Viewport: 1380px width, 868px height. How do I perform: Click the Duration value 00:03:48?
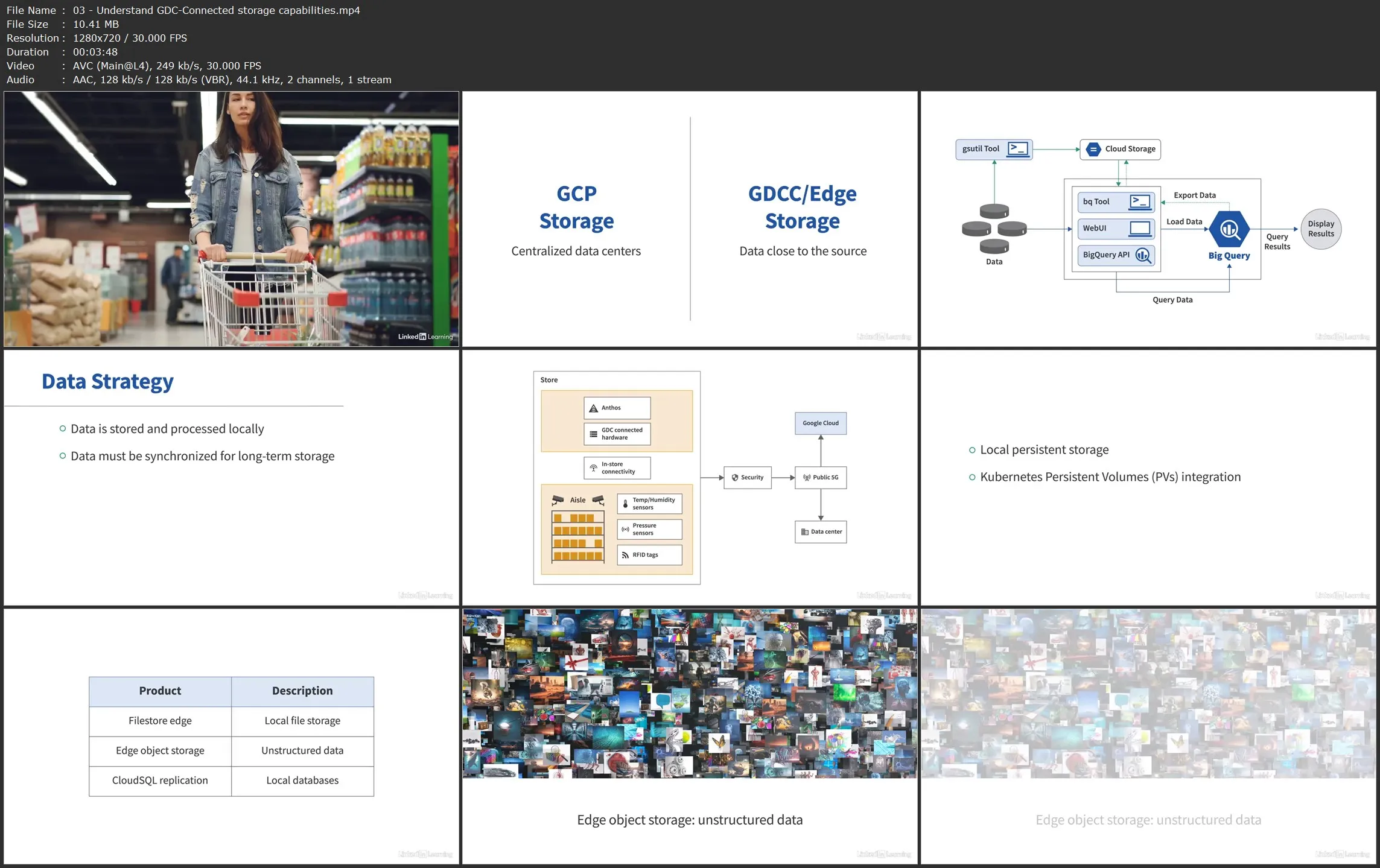click(x=95, y=52)
